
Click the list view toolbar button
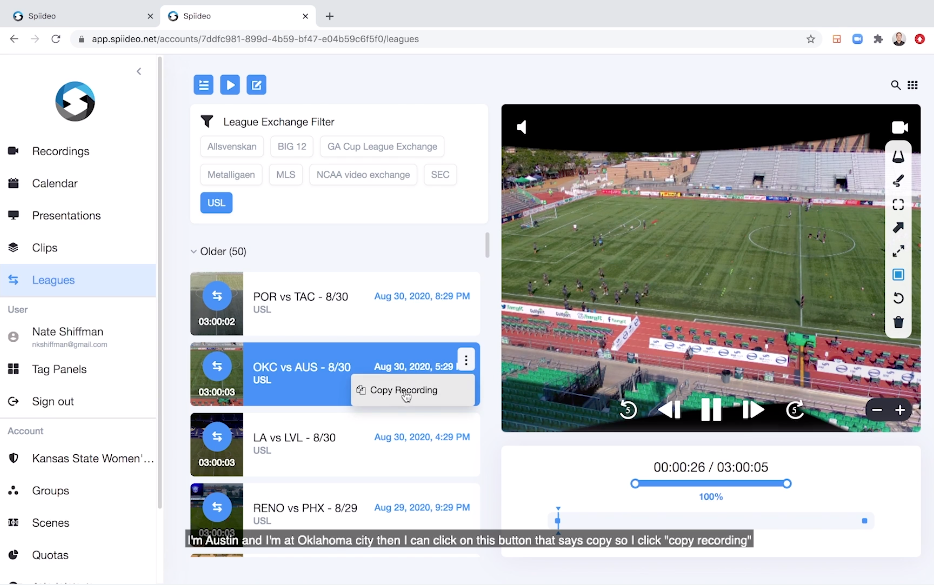[x=203, y=85]
